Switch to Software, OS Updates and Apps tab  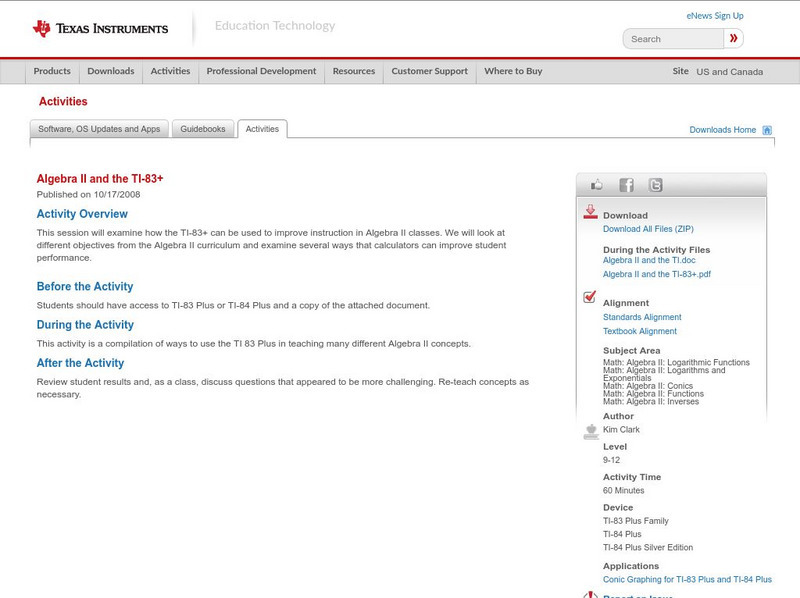click(x=99, y=129)
